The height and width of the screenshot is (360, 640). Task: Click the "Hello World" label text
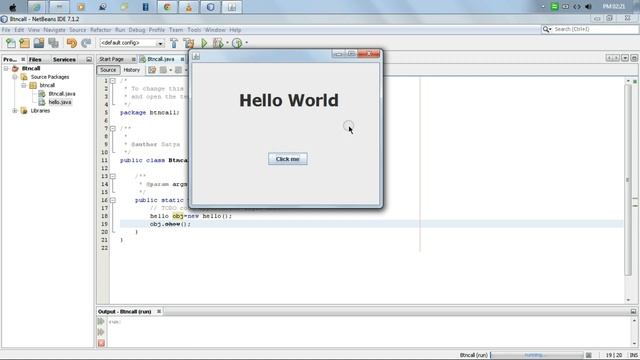pos(289,100)
